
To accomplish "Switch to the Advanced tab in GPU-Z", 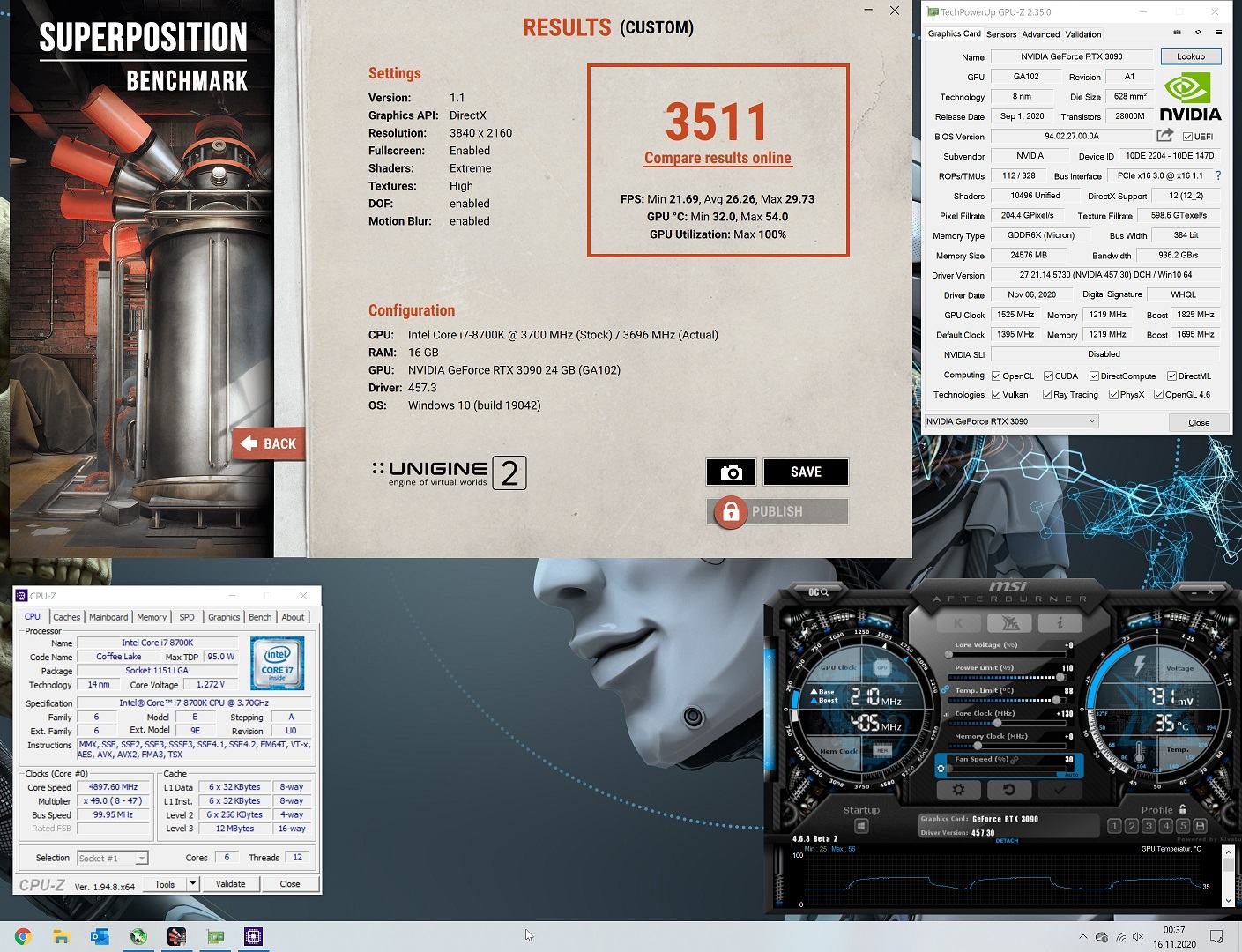I will [1041, 34].
